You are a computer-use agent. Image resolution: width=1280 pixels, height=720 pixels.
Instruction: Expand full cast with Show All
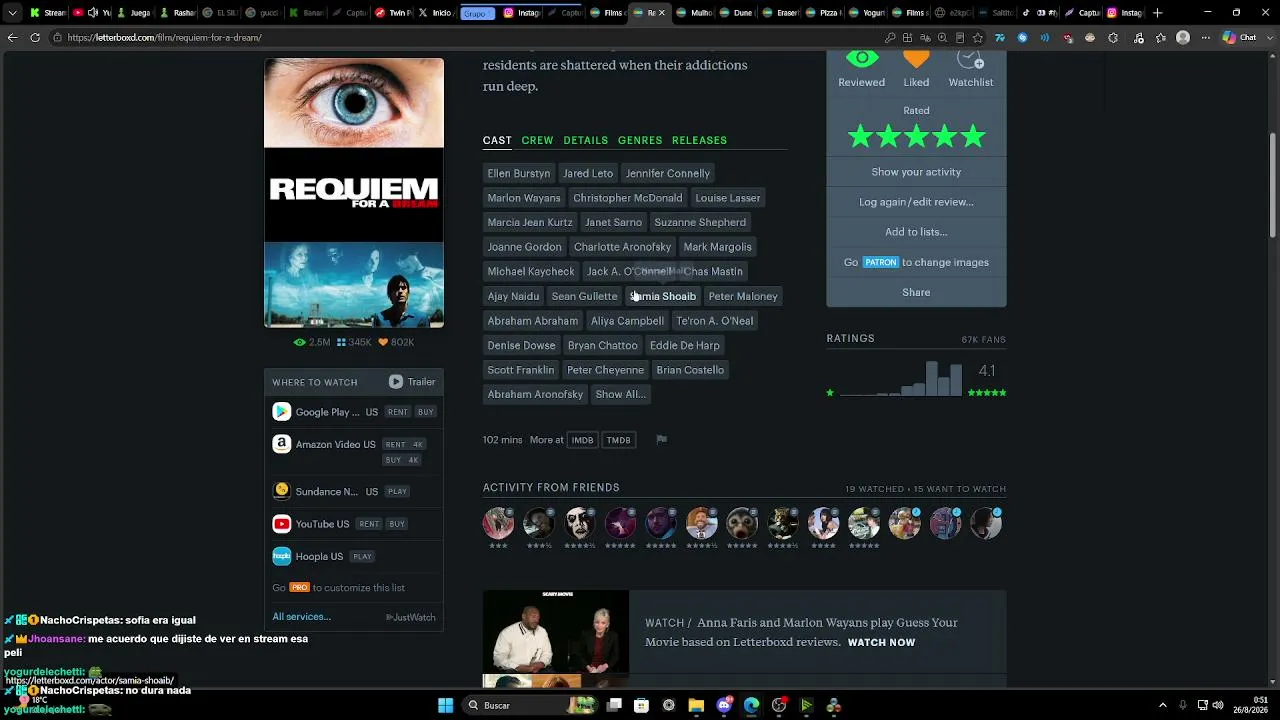click(620, 394)
